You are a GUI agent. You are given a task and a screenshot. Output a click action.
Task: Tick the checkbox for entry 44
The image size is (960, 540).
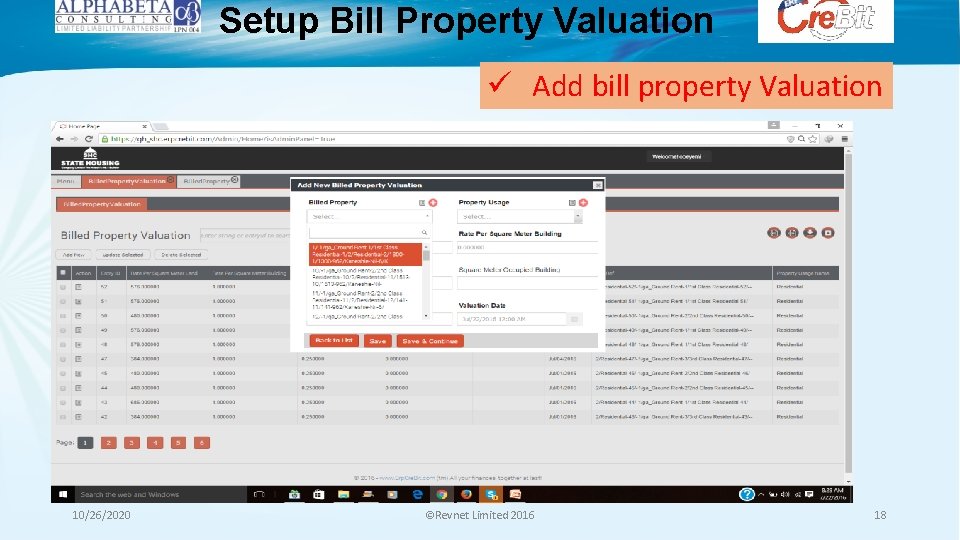(62, 388)
